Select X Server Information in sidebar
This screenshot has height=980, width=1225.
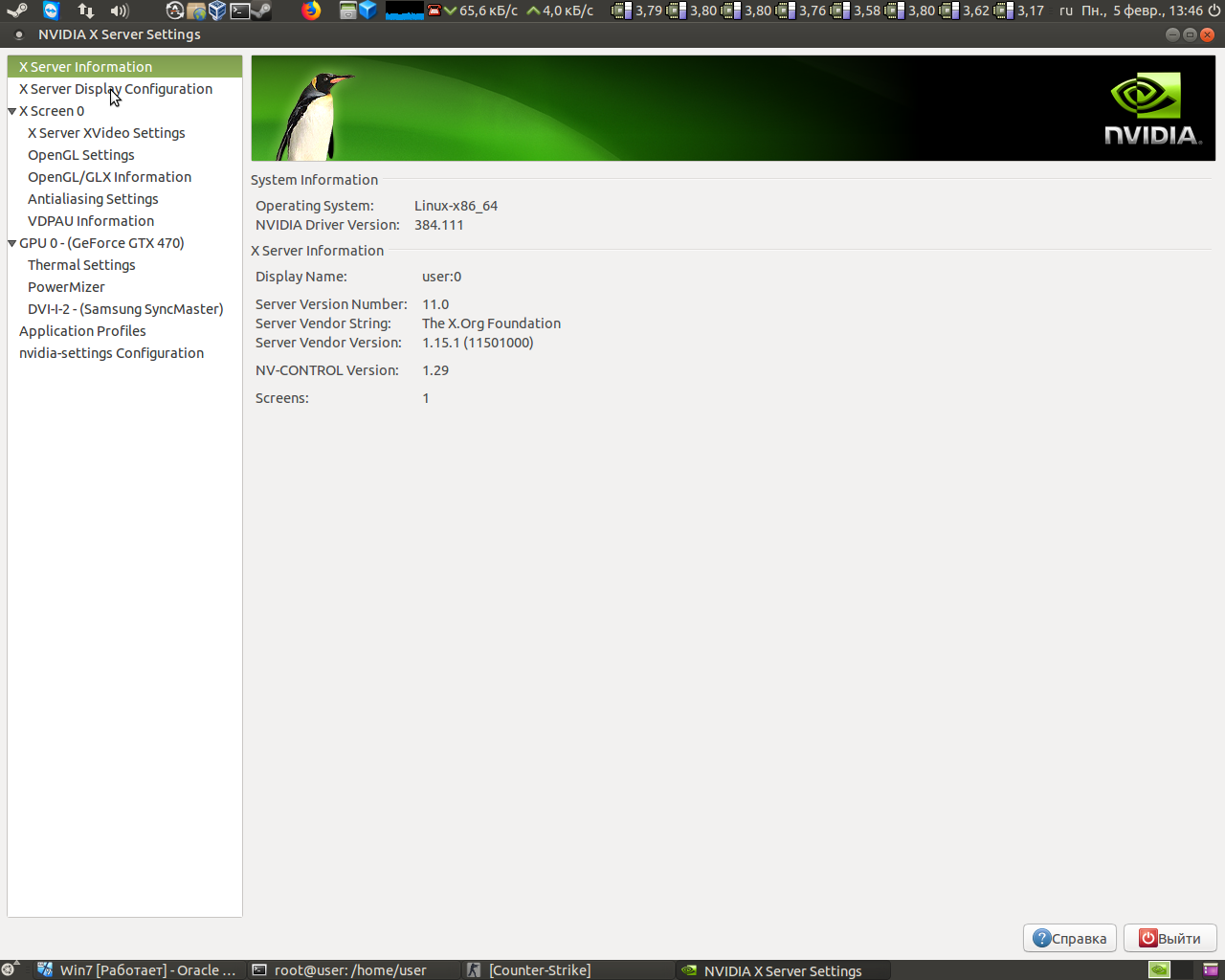tap(124, 67)
